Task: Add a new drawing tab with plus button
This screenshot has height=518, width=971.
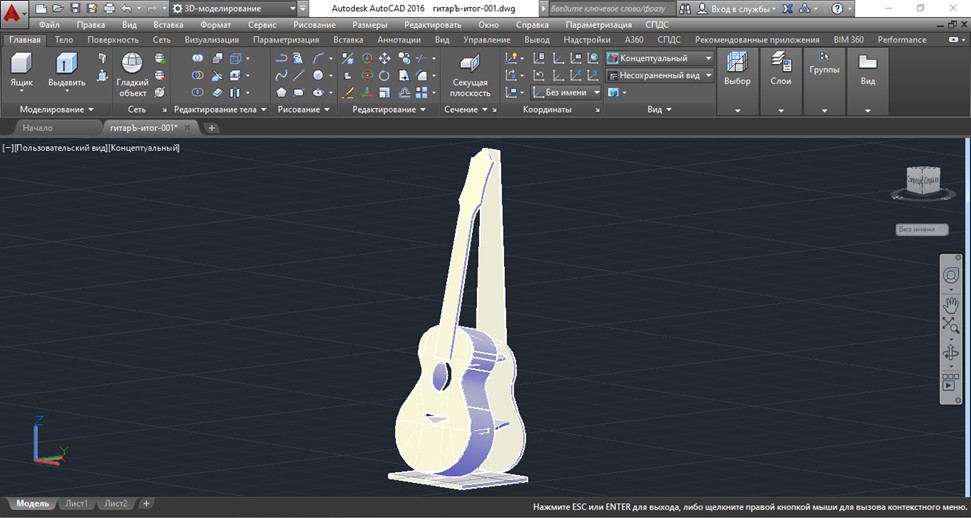Action: tap(212, 128)
